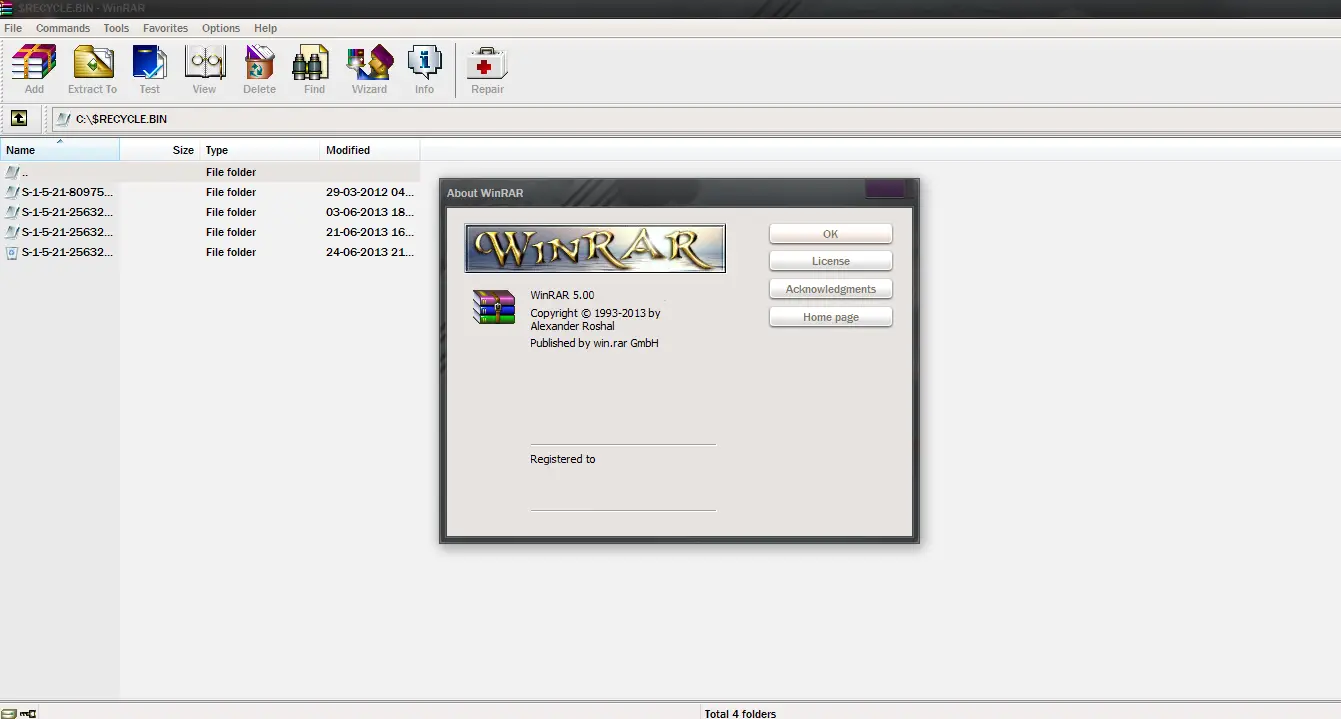Click the Delete files toolbar icon

coord(259,63)
